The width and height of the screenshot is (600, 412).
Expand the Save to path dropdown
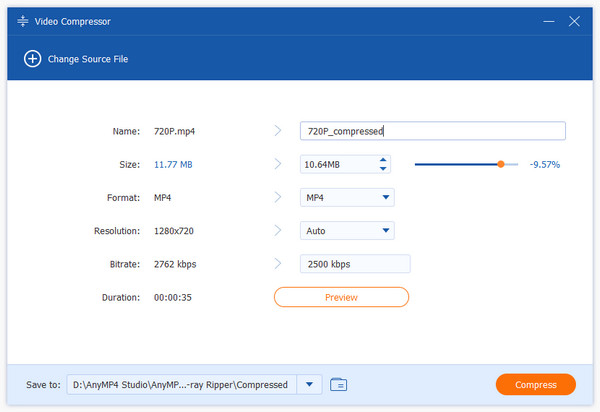pyautogui.click(x=309, y=384)
